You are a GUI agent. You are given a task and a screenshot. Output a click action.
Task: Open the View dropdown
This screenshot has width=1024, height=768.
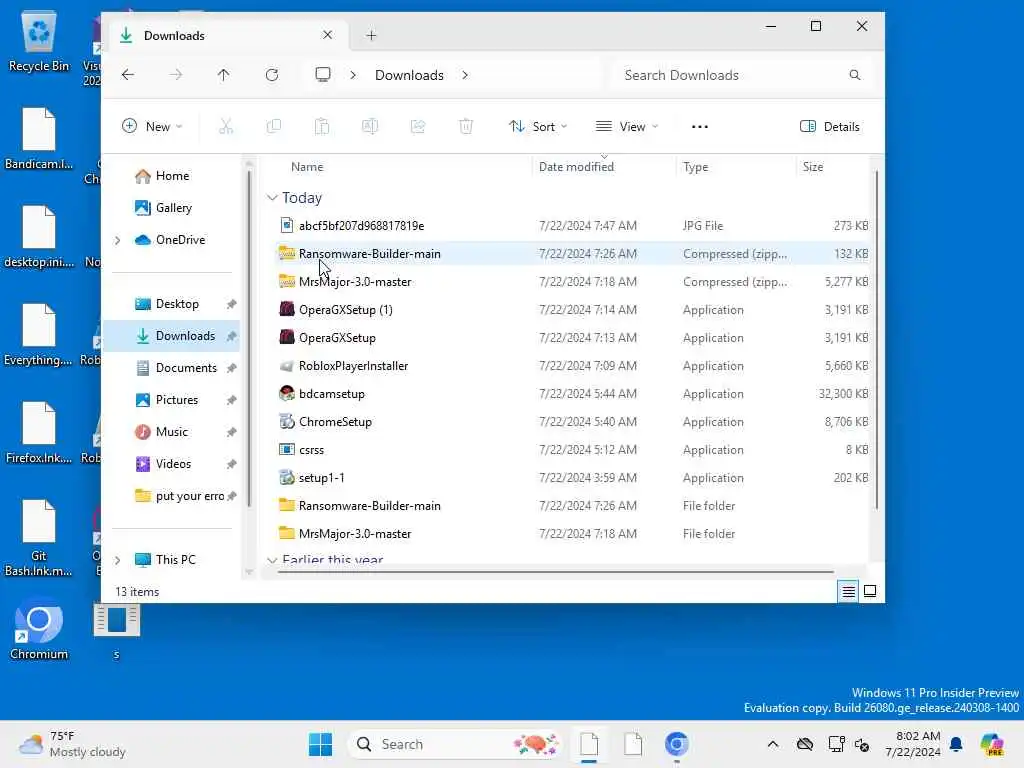coord(626,127)
